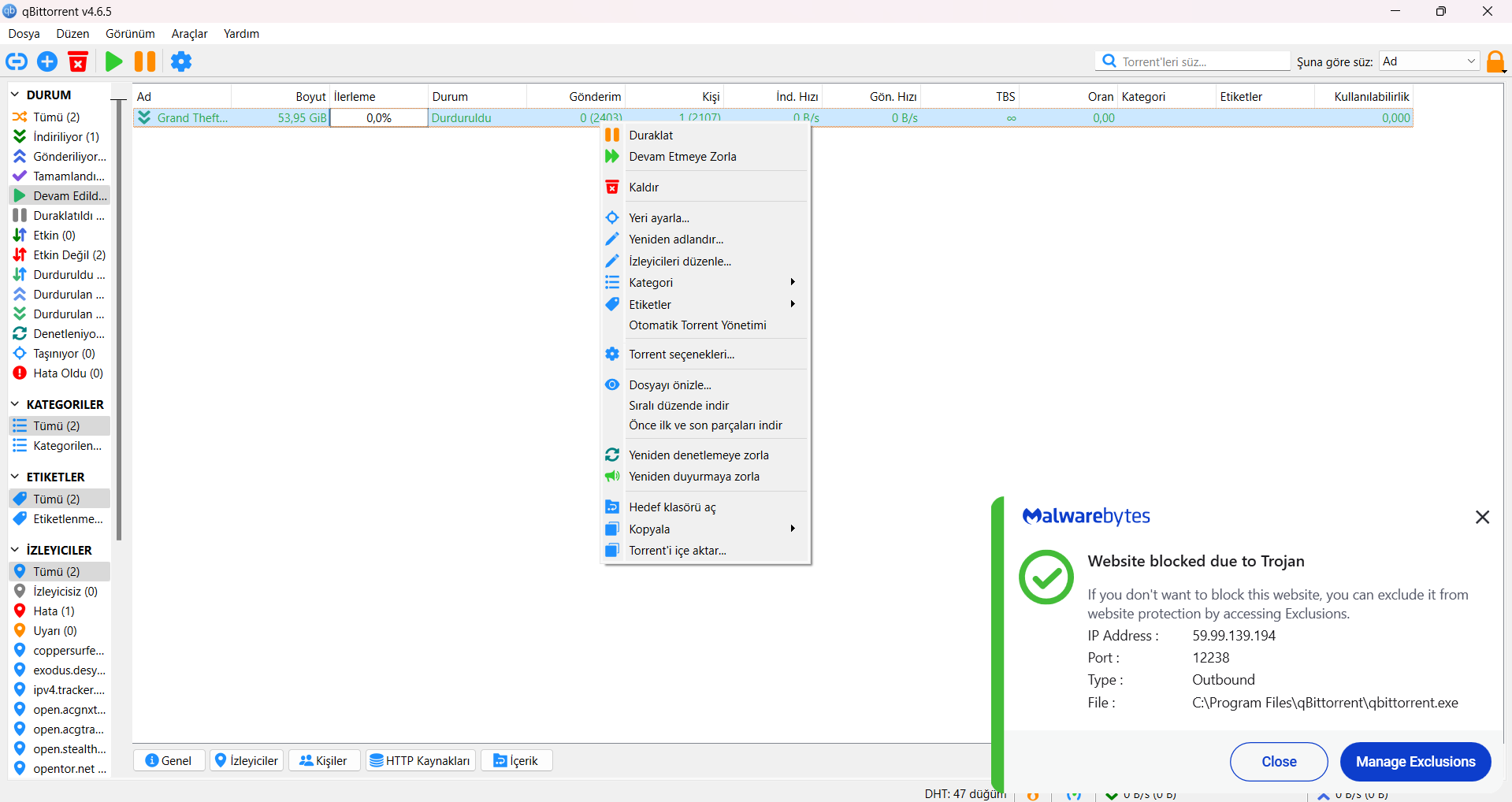The height and width of the screenshot is (802, 1512).
Task: Open the 'Şuna göre süz' Ad dropdown
Action: pyautogui.click(x=1429, y=61)
